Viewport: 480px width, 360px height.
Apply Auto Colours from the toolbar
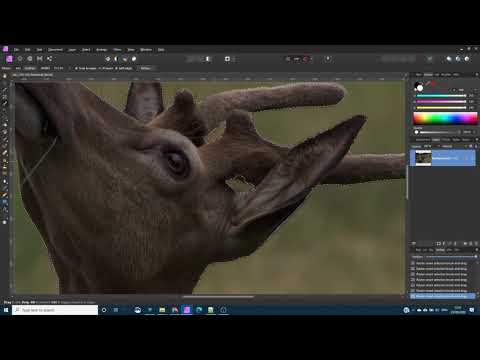125,59
